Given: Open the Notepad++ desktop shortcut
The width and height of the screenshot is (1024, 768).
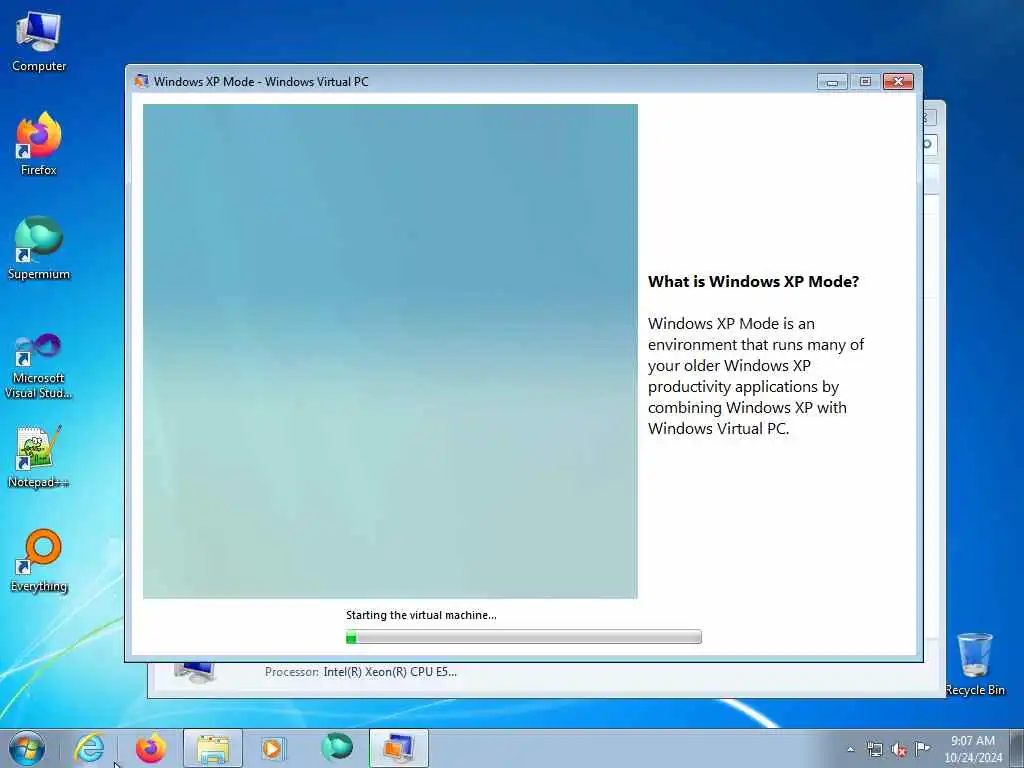Looking at the screenshot, I should tap(39, 457).
